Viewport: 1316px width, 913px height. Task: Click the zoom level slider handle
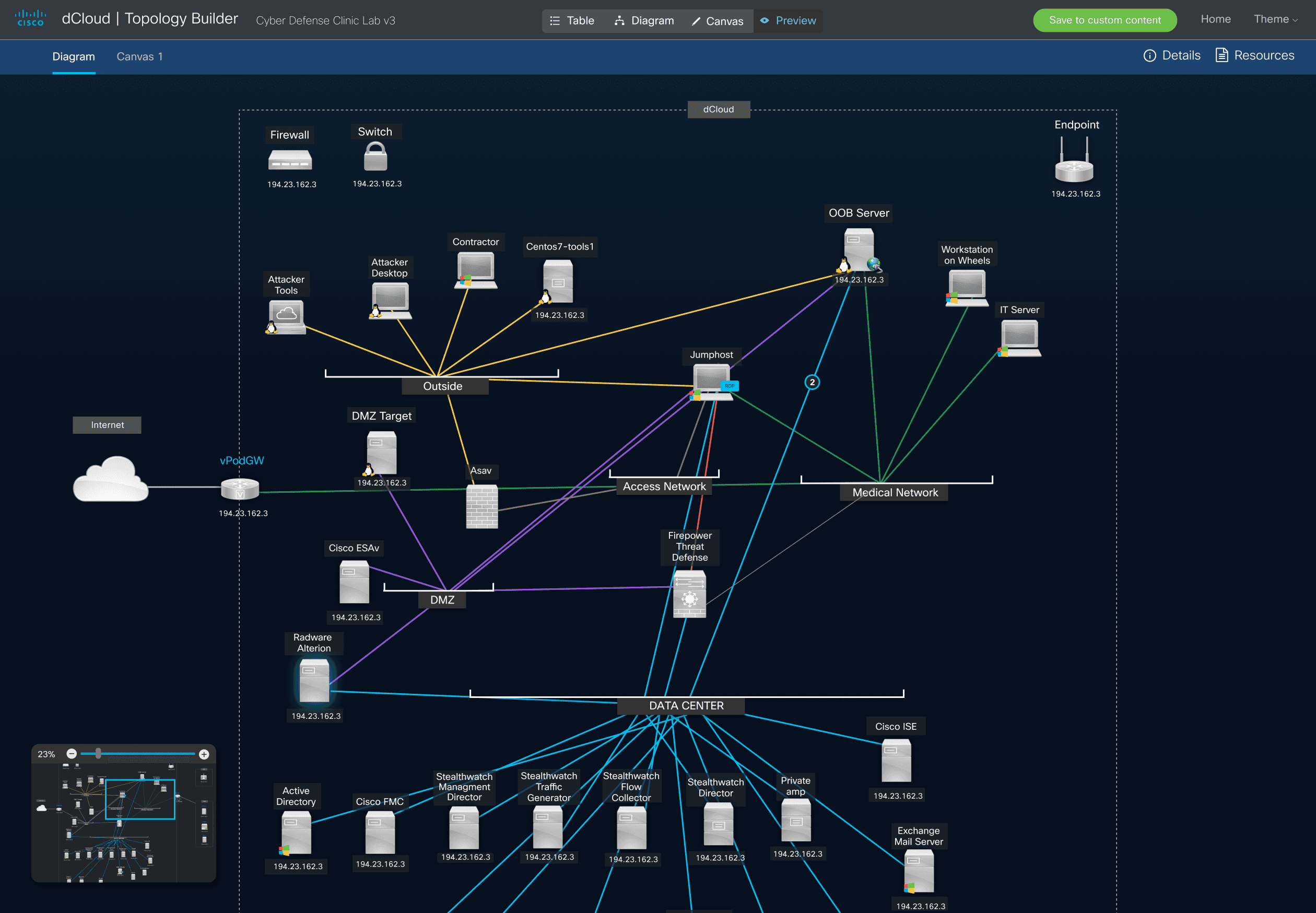[x=98, y=754]
